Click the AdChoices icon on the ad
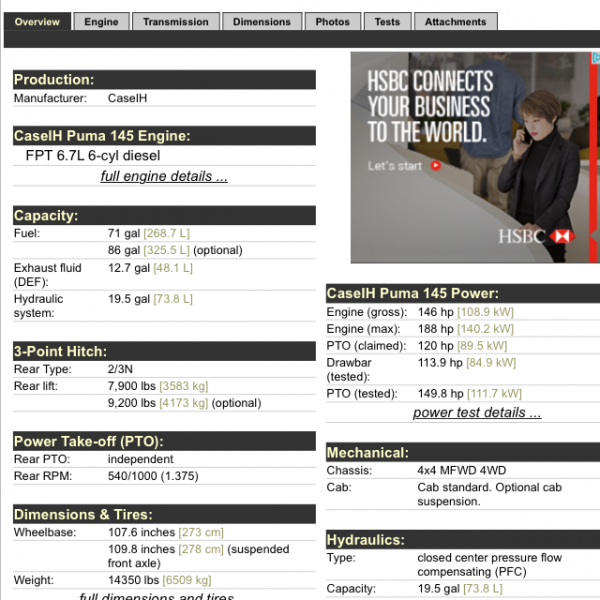 pyautogui.click(x=596, y=58)
